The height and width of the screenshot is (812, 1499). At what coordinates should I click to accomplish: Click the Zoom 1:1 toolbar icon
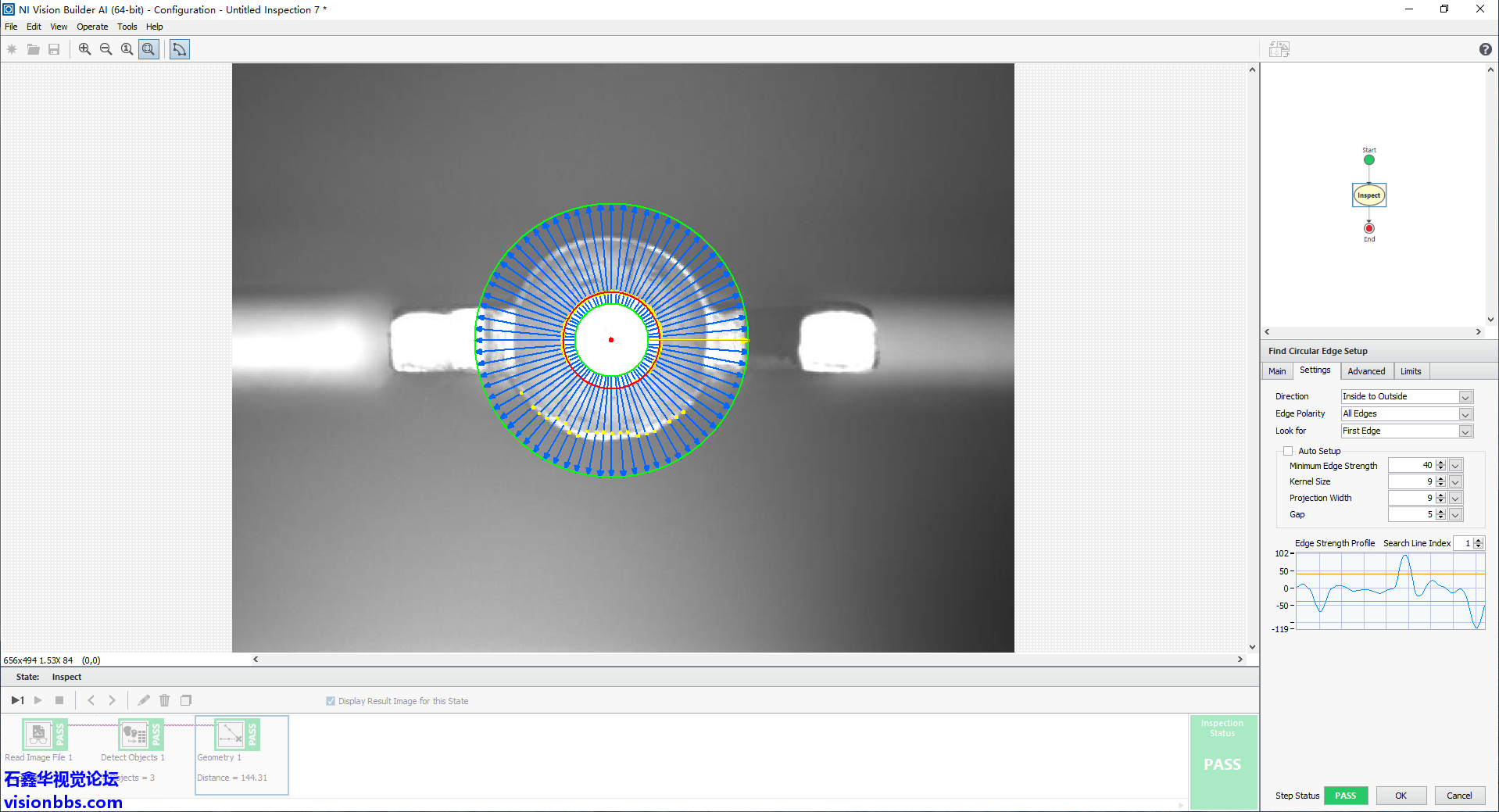point(127,49)
